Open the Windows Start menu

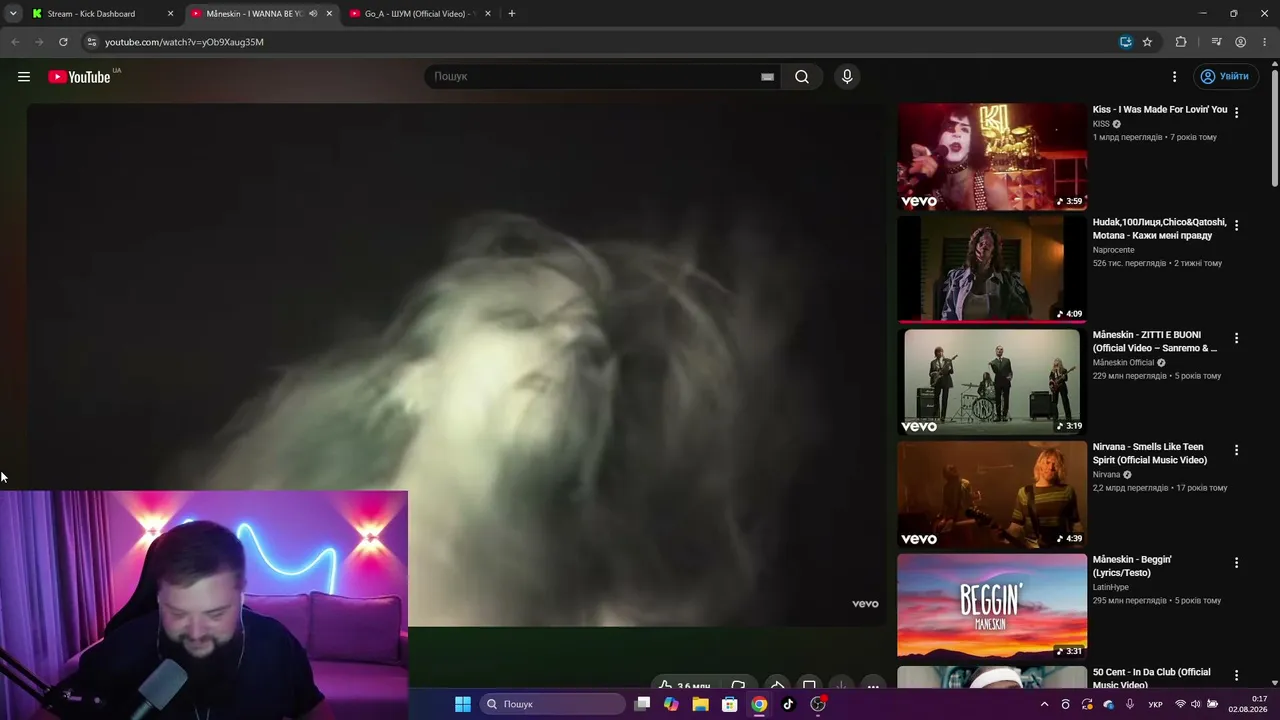point(463,704)
